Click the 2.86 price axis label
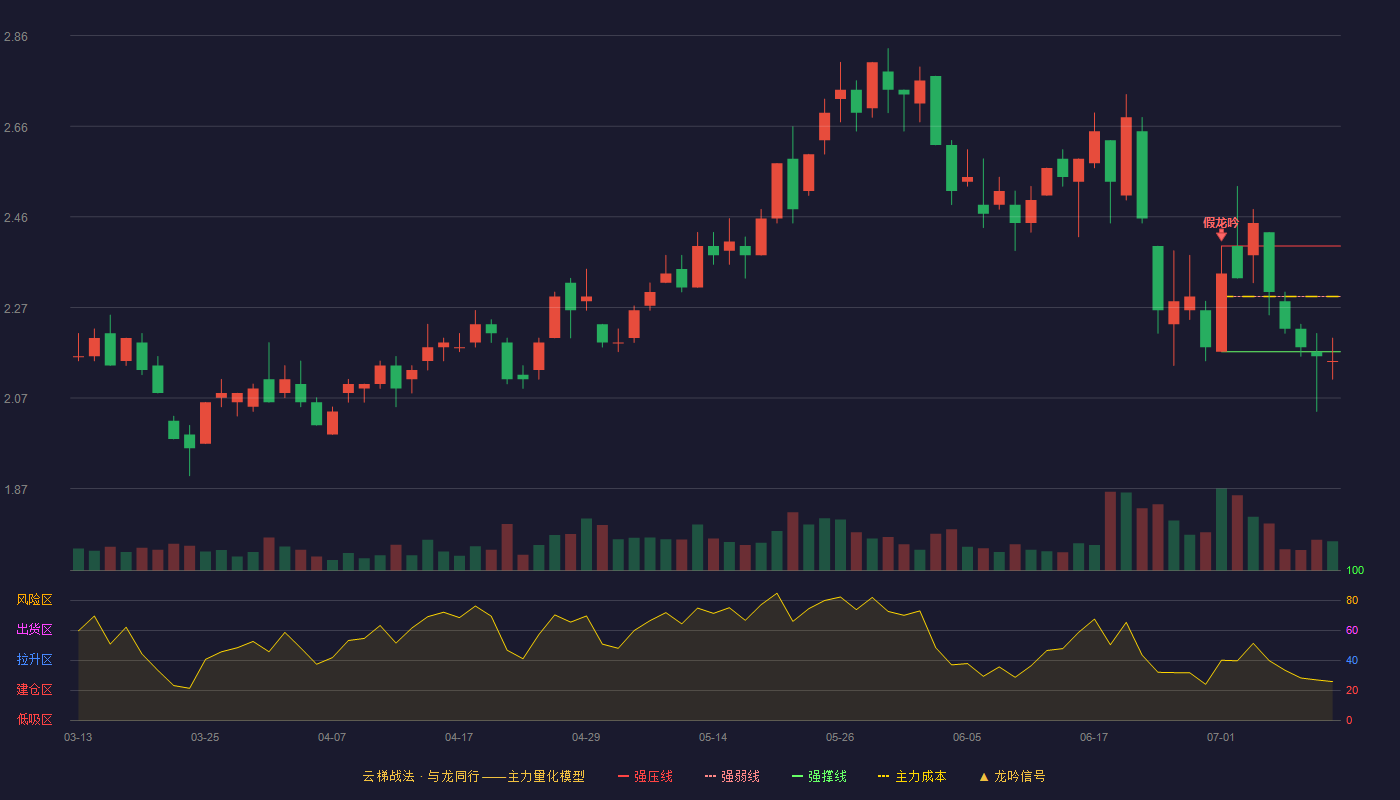 pos(16,37)
